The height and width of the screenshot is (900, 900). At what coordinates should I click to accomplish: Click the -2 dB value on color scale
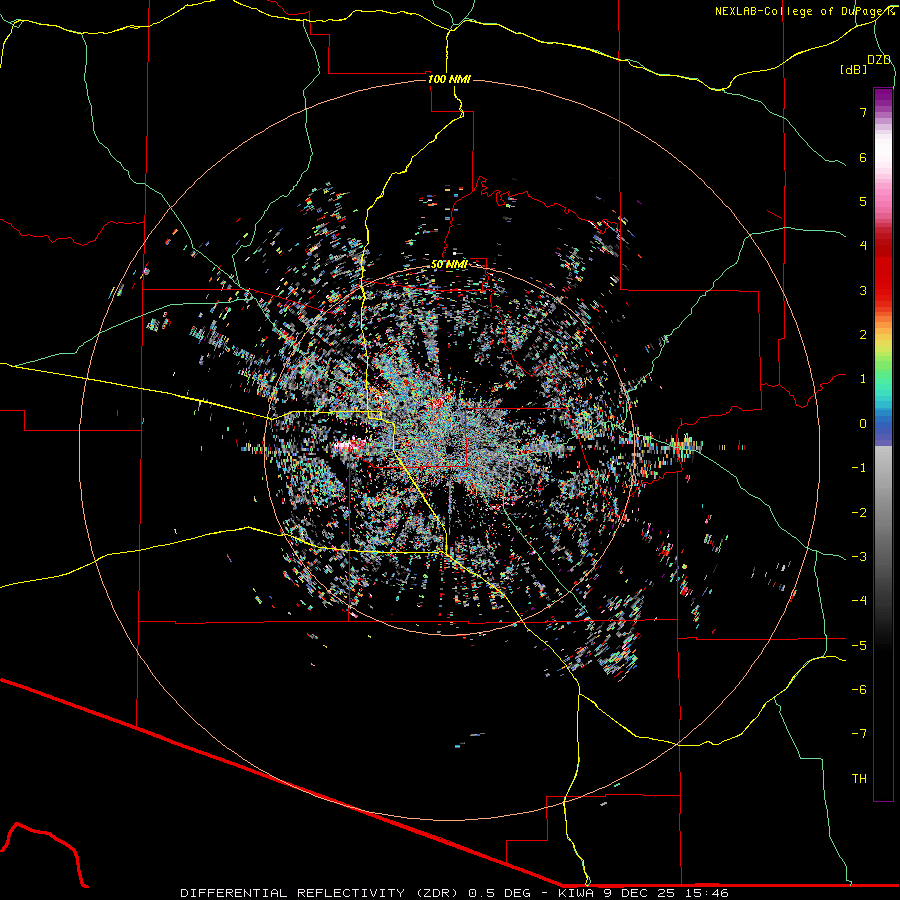pos(859,513)
